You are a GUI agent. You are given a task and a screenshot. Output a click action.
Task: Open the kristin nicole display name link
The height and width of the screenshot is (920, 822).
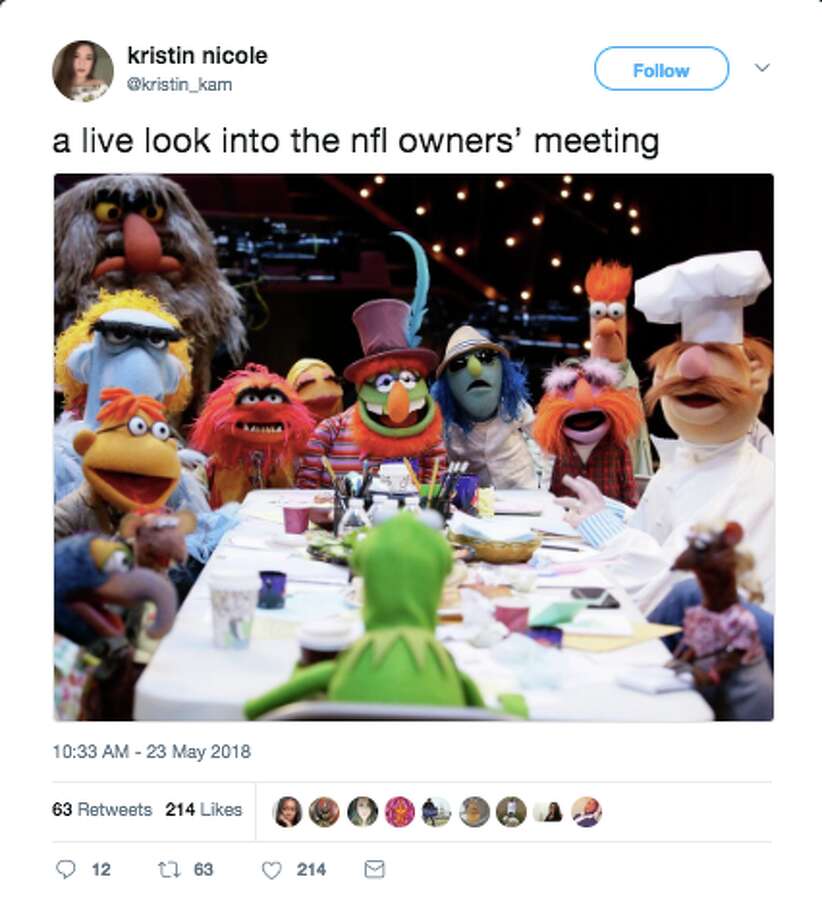point(197,56)
